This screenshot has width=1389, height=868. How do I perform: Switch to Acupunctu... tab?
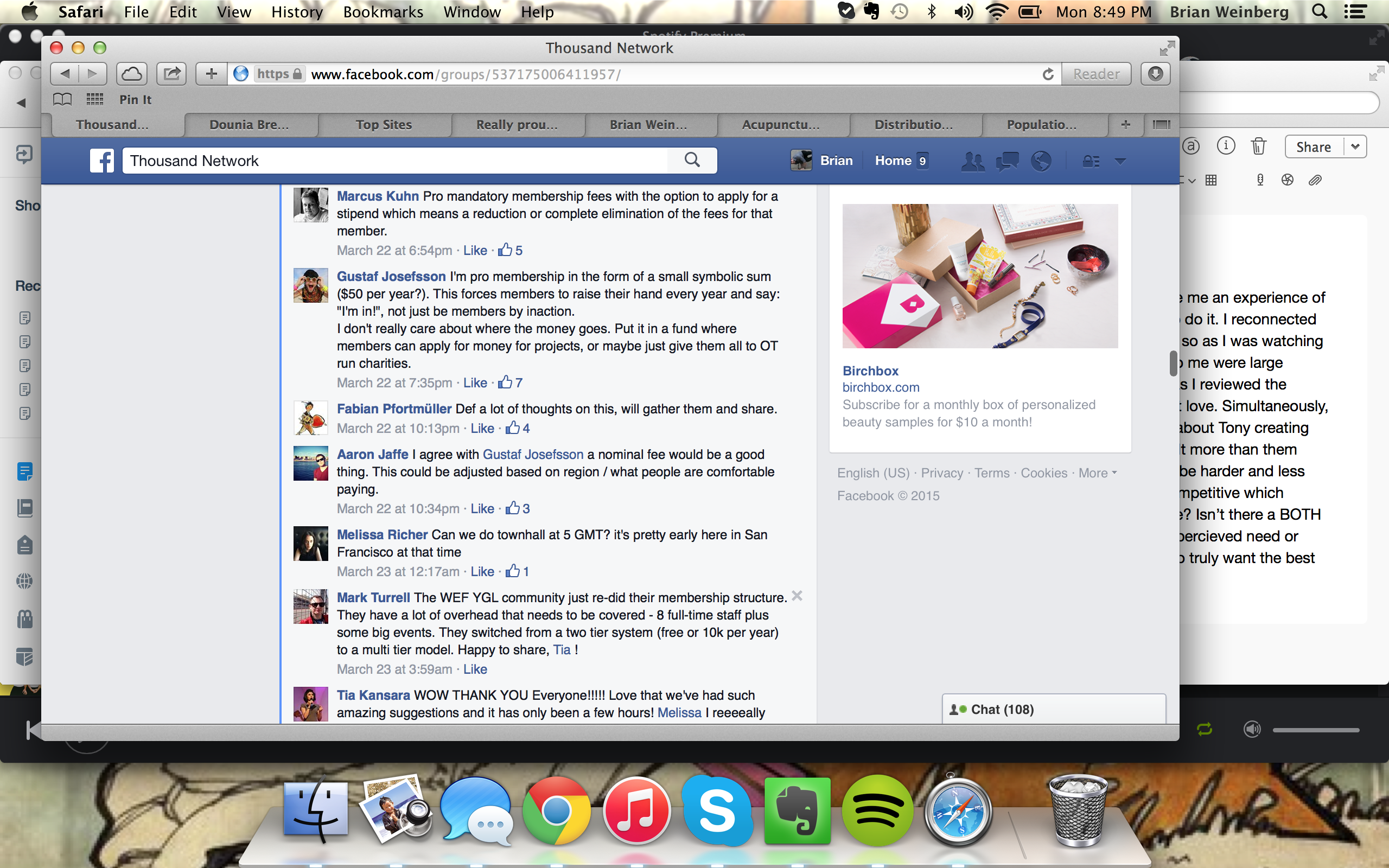pyautogui.click(x=781, y=125)
